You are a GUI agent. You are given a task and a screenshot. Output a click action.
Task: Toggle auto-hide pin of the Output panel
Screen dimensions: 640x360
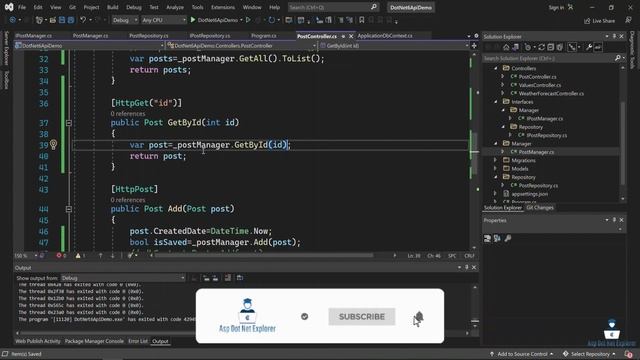click(x=467, y=267)
